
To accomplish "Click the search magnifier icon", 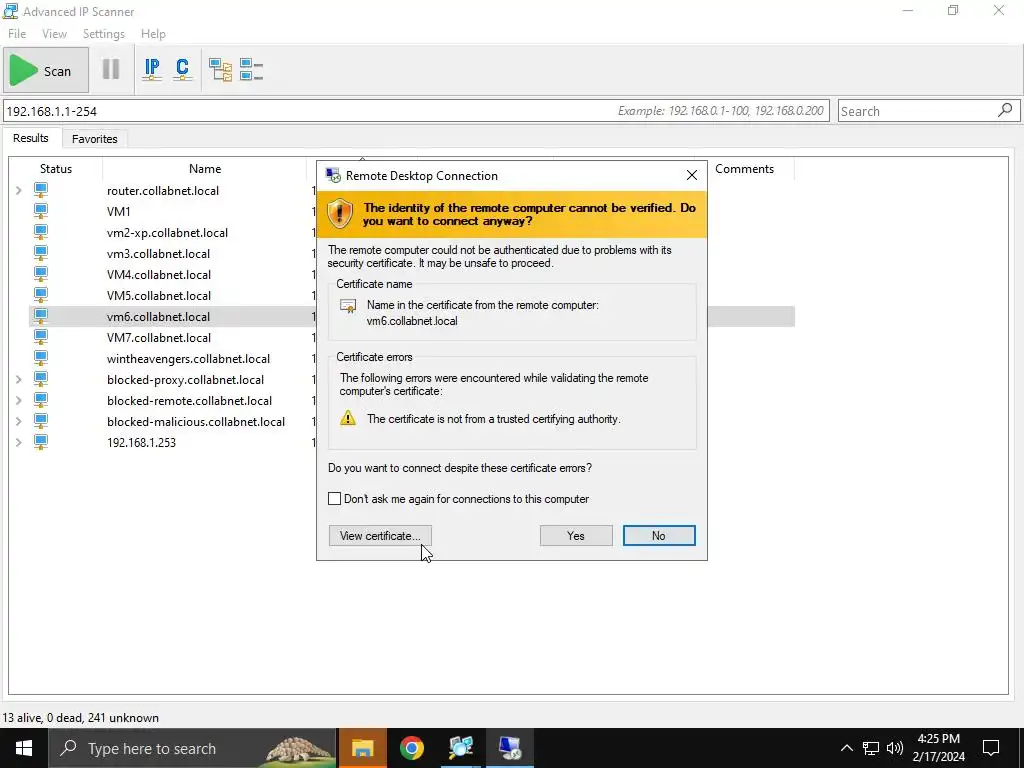I will (x=1006, y=110).
